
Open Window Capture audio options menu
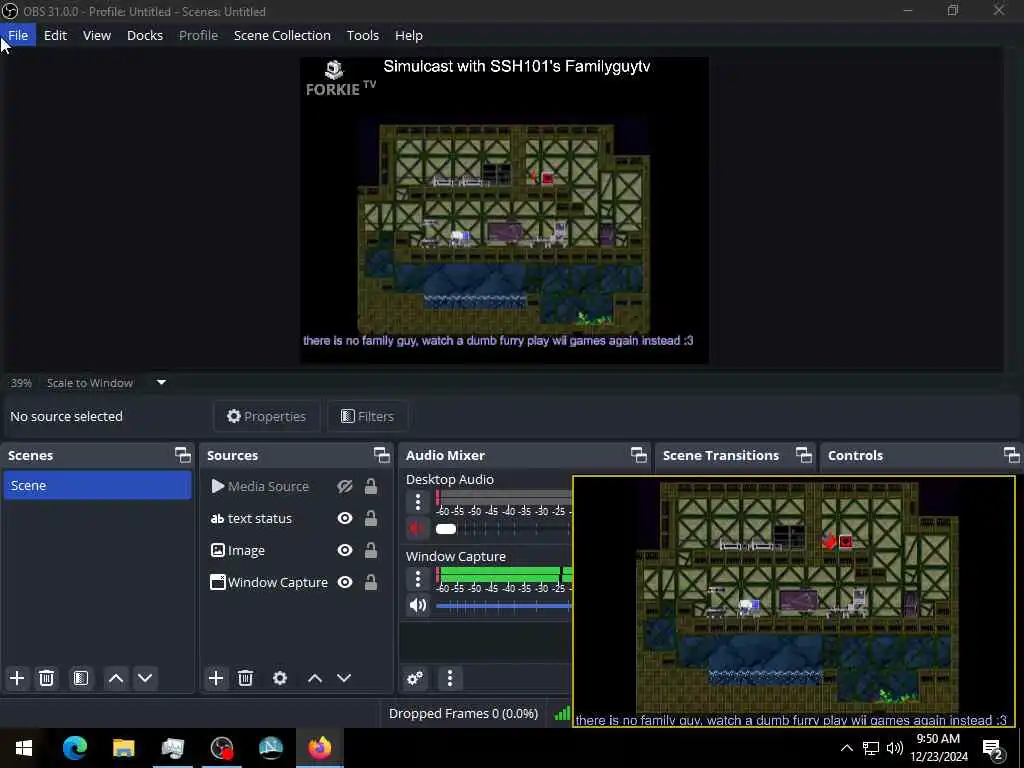click(x=418, y=579)
